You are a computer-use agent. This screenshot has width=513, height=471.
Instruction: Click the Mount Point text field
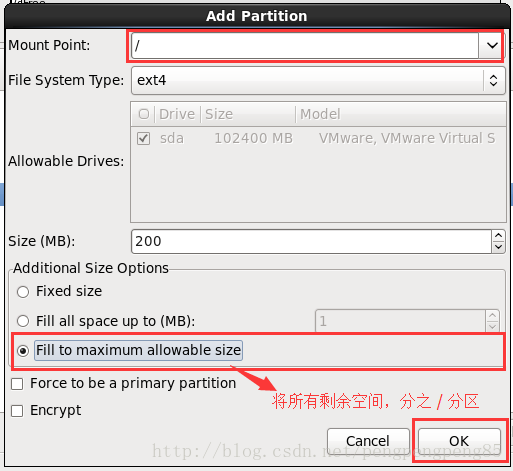tap(305, 45)
